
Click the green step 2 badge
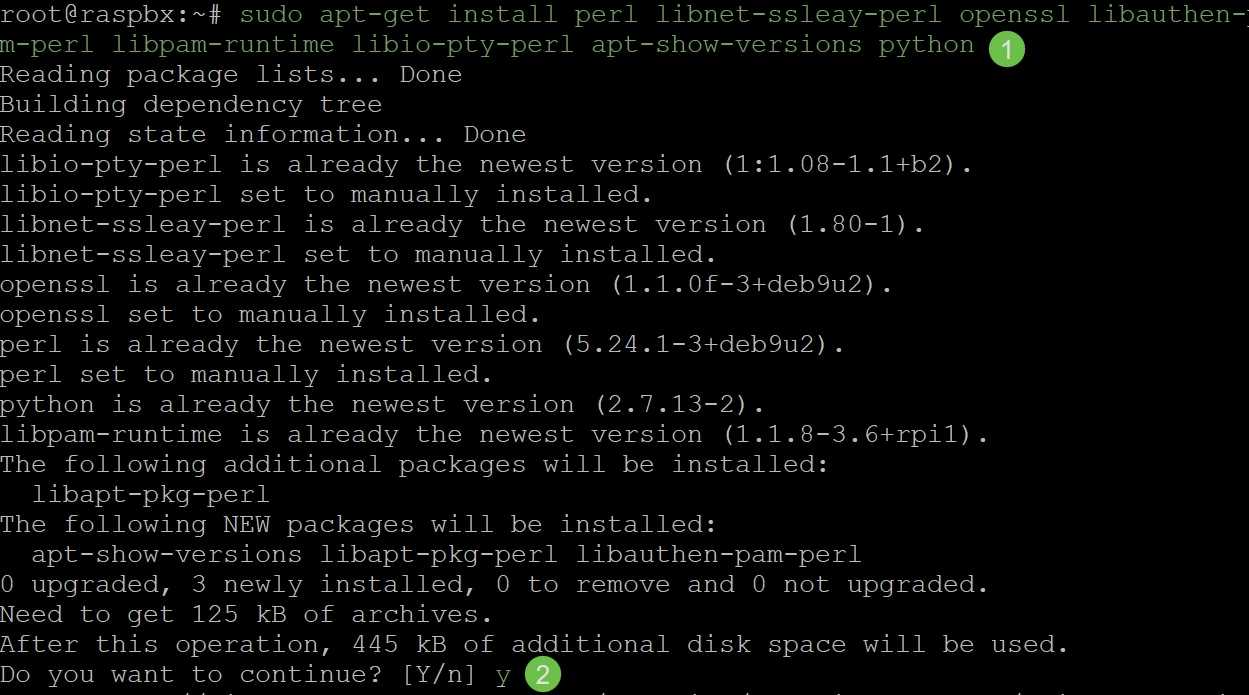(x=543, y=675)
